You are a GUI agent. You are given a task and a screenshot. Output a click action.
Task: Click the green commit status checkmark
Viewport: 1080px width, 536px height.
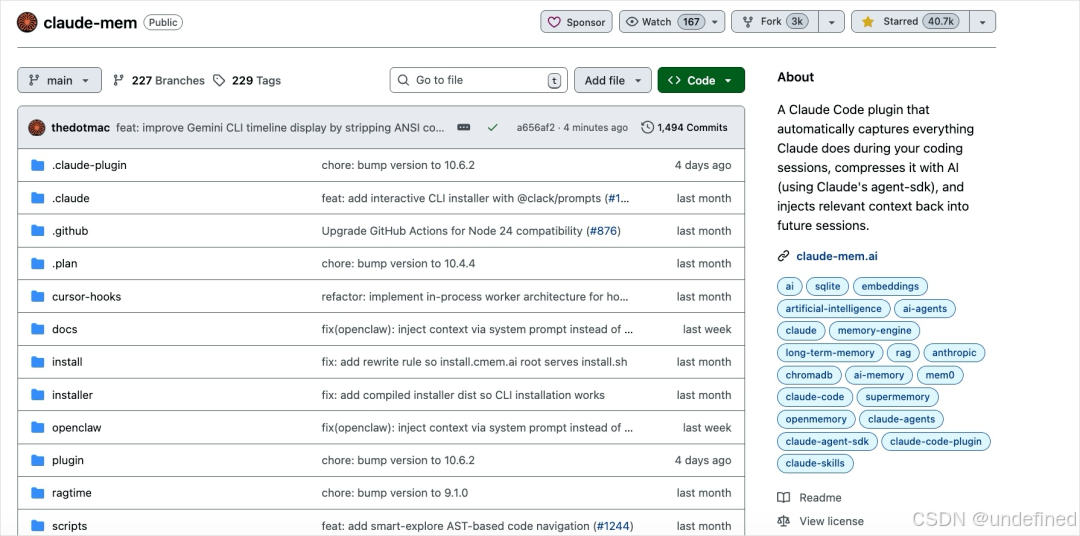point(492,127)
